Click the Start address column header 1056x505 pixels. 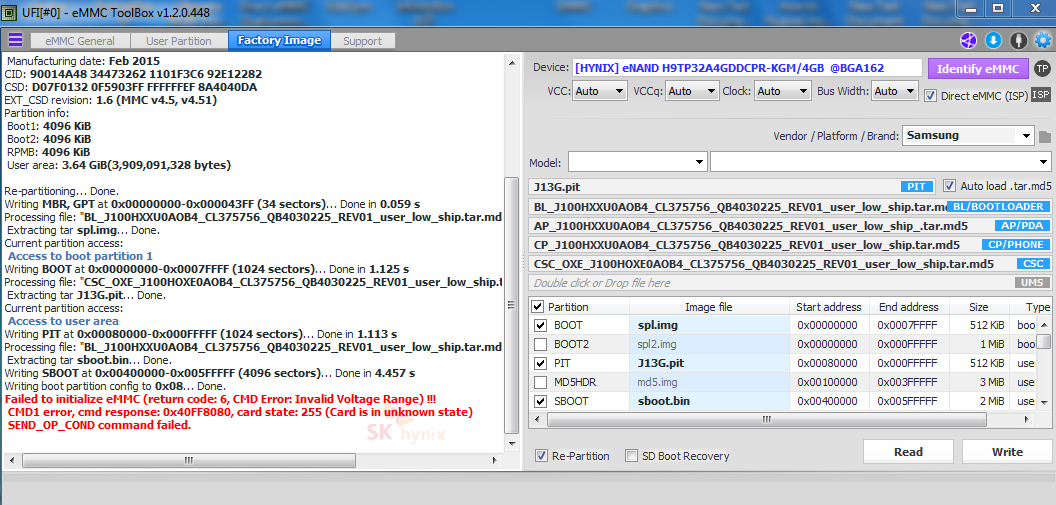click(828, 306)
